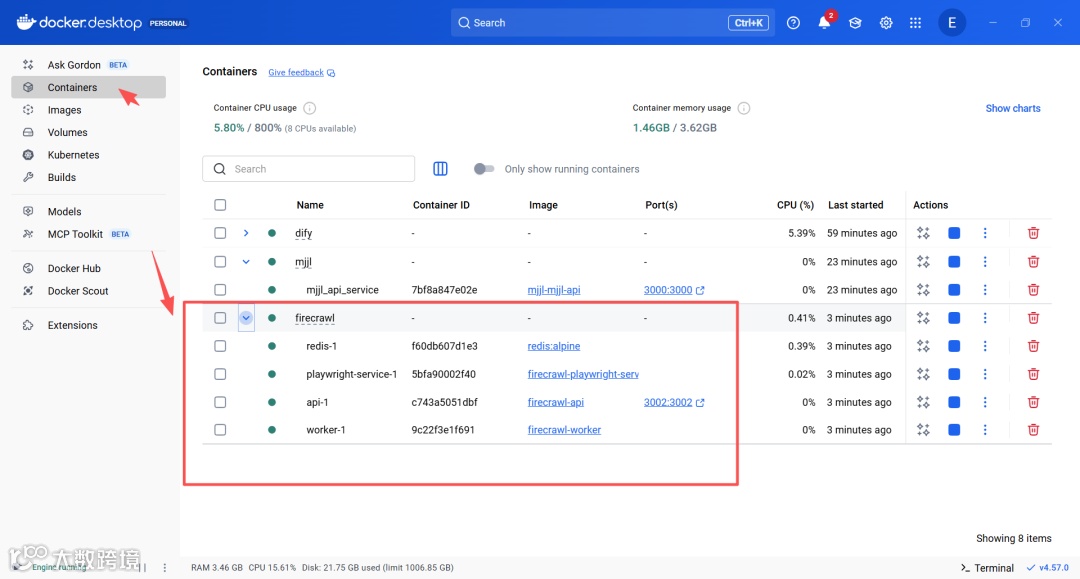
Task: Open more actions menu for mjjl_api_service
Action: click(985, 290)
